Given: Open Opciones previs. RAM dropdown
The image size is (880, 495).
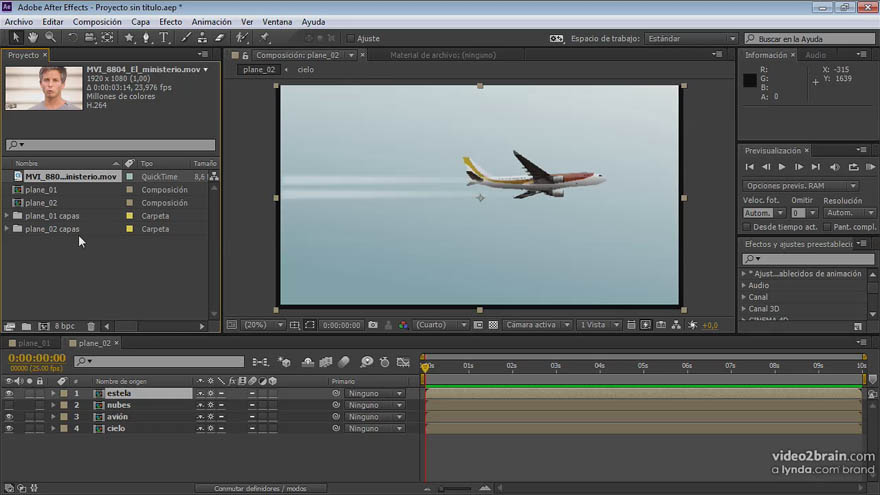Looking at the screenshot, I should 801,186.
